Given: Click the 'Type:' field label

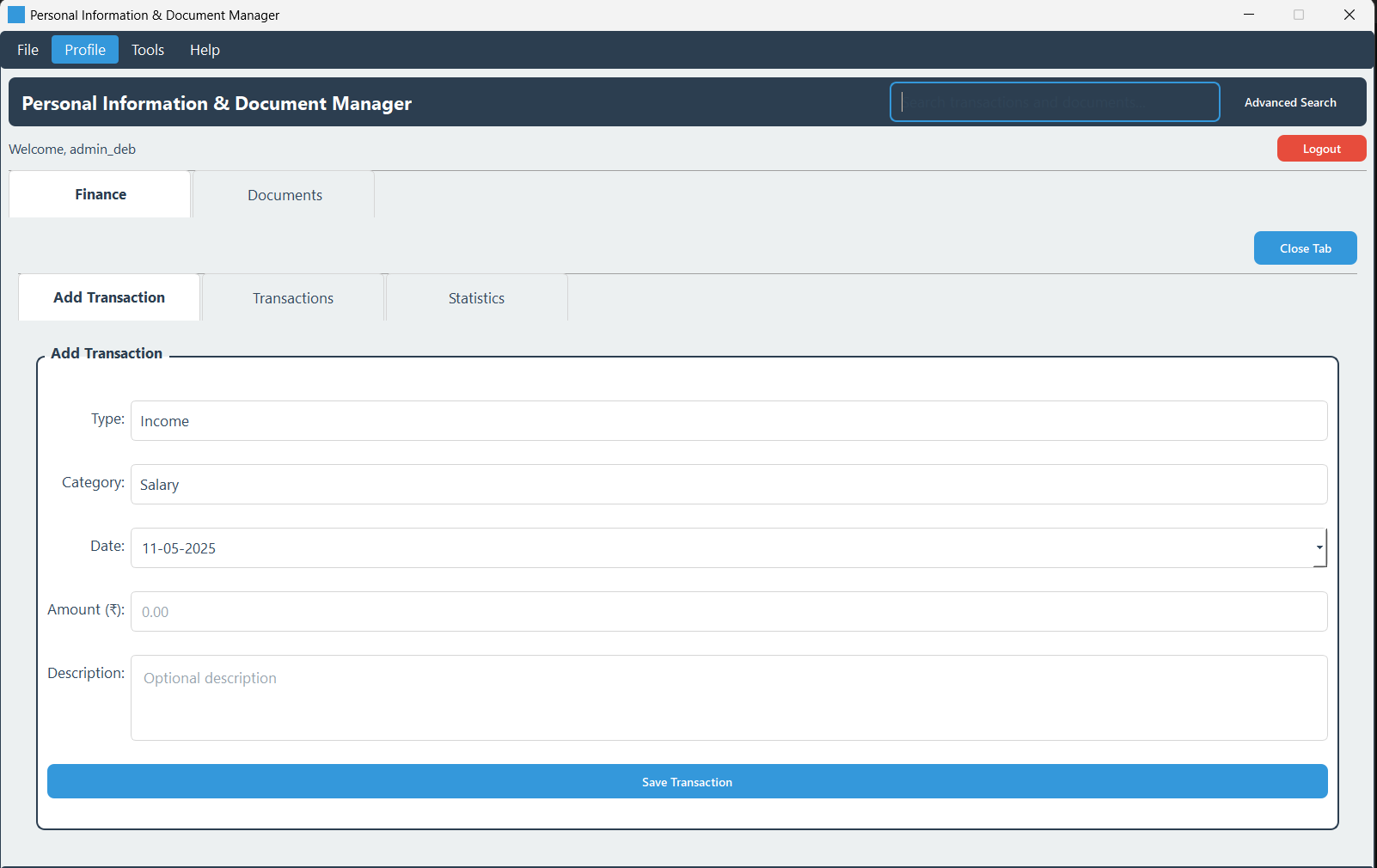Looking at the screenshot, I should click(x=108, y=419).
